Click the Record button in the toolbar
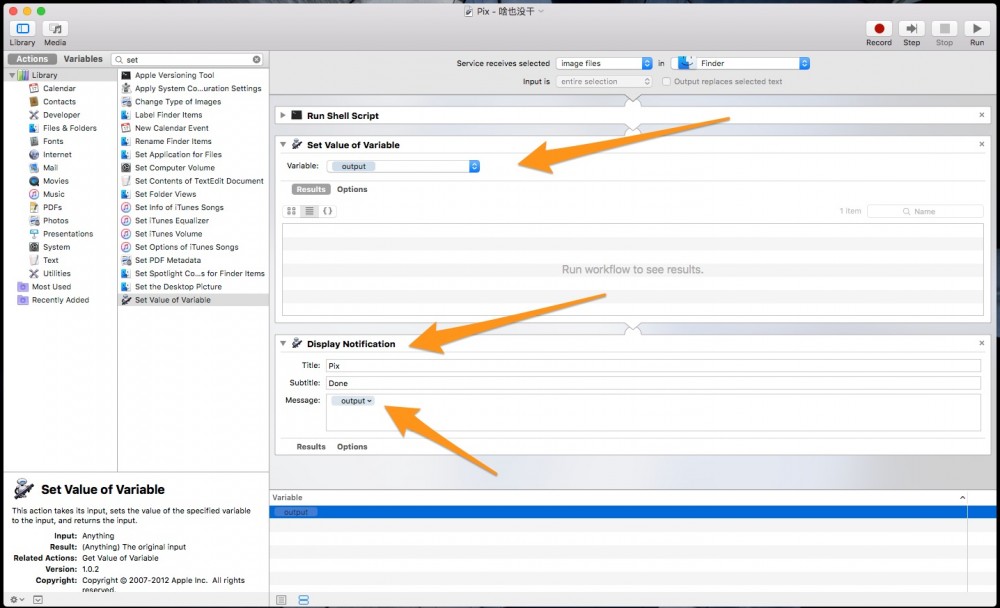The width and height of the screenshot is (1000, 608). click(878, 29)
